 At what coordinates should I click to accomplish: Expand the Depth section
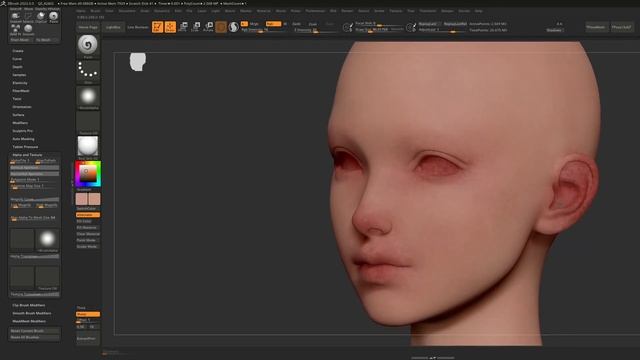pyautogui.click(x=18, y=67)
